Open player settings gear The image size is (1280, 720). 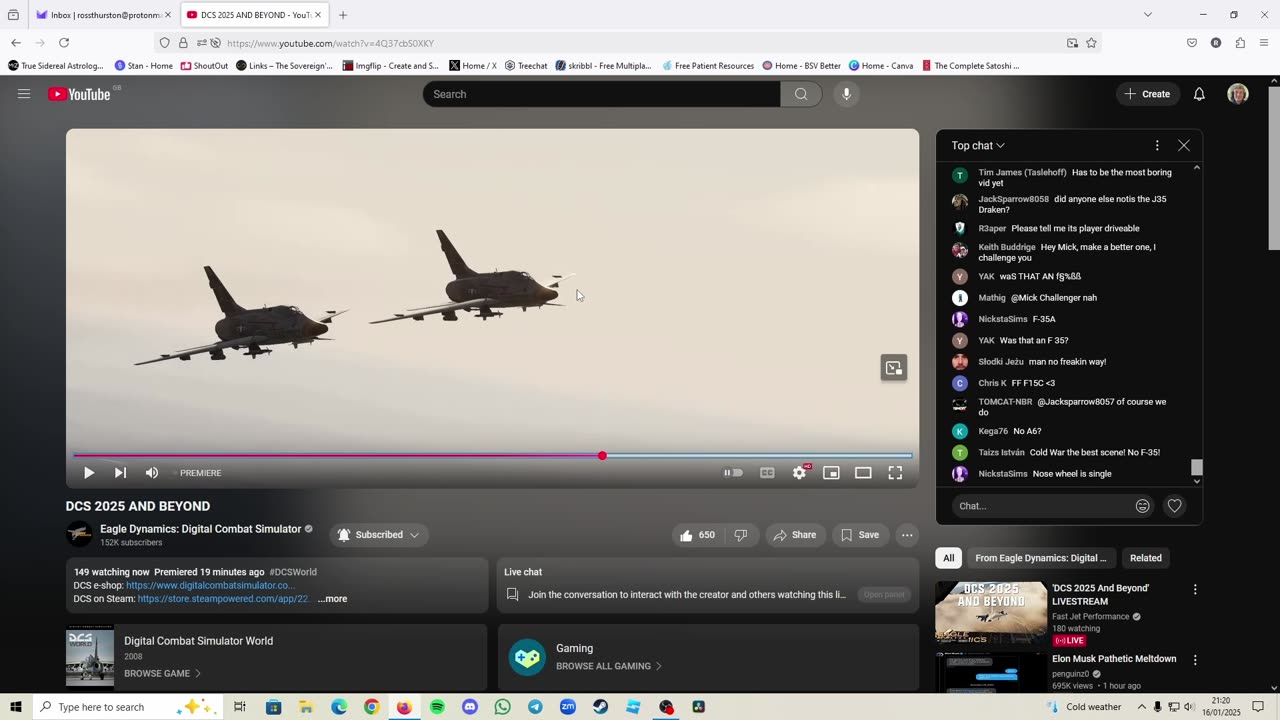click(799, 473)
